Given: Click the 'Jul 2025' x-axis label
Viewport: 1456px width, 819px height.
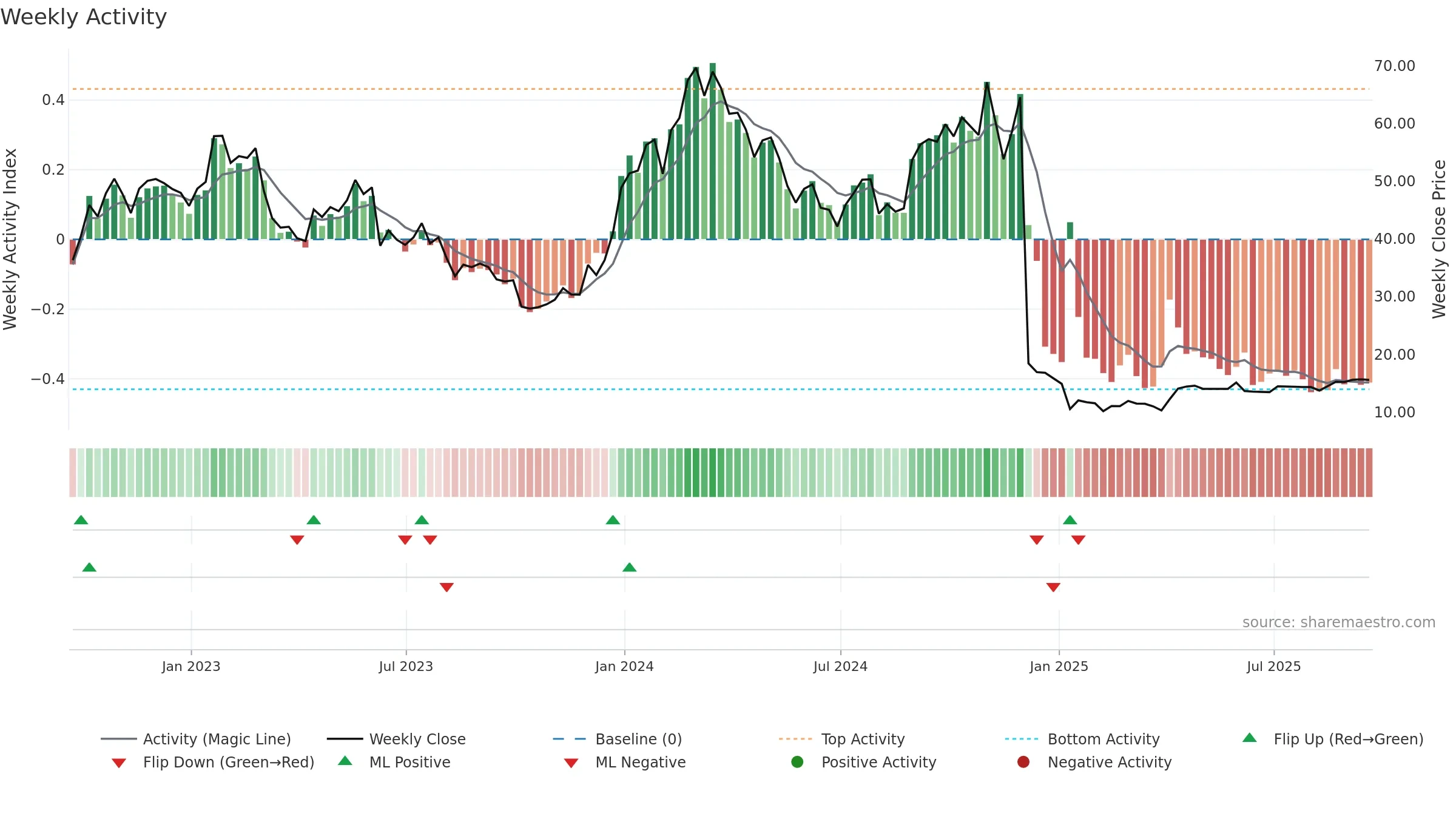Looking at the screenshot, I should click(x=1274, y=666).
